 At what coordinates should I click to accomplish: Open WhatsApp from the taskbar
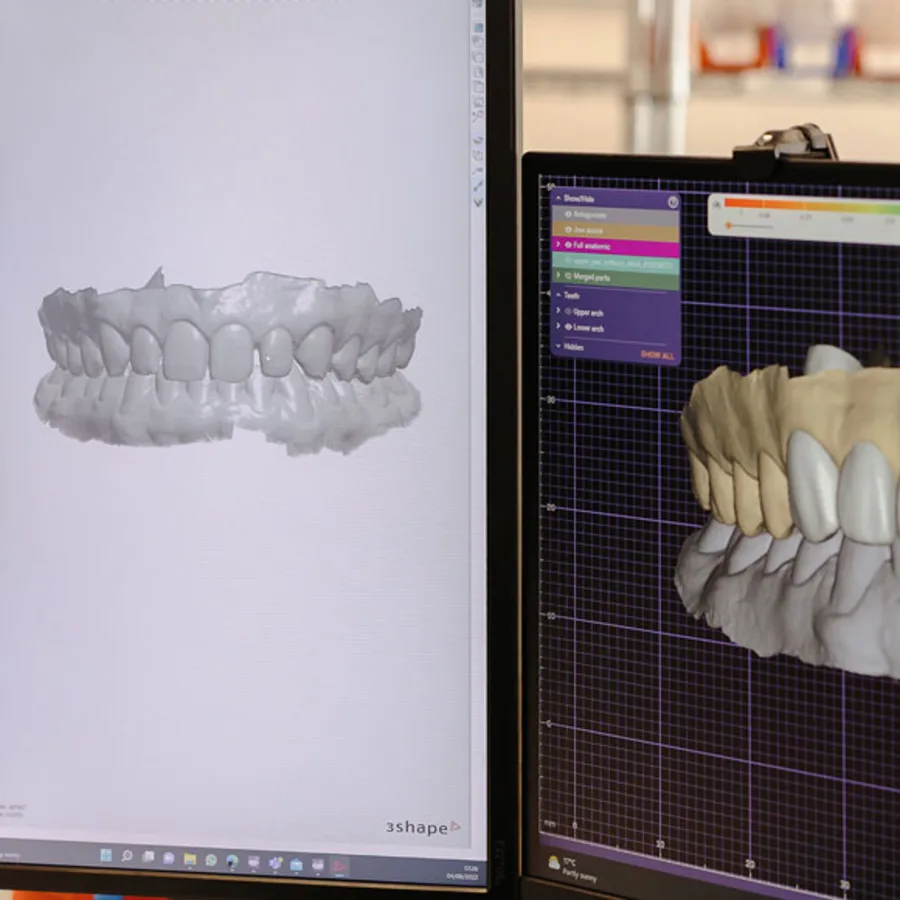tap(211, 860)
